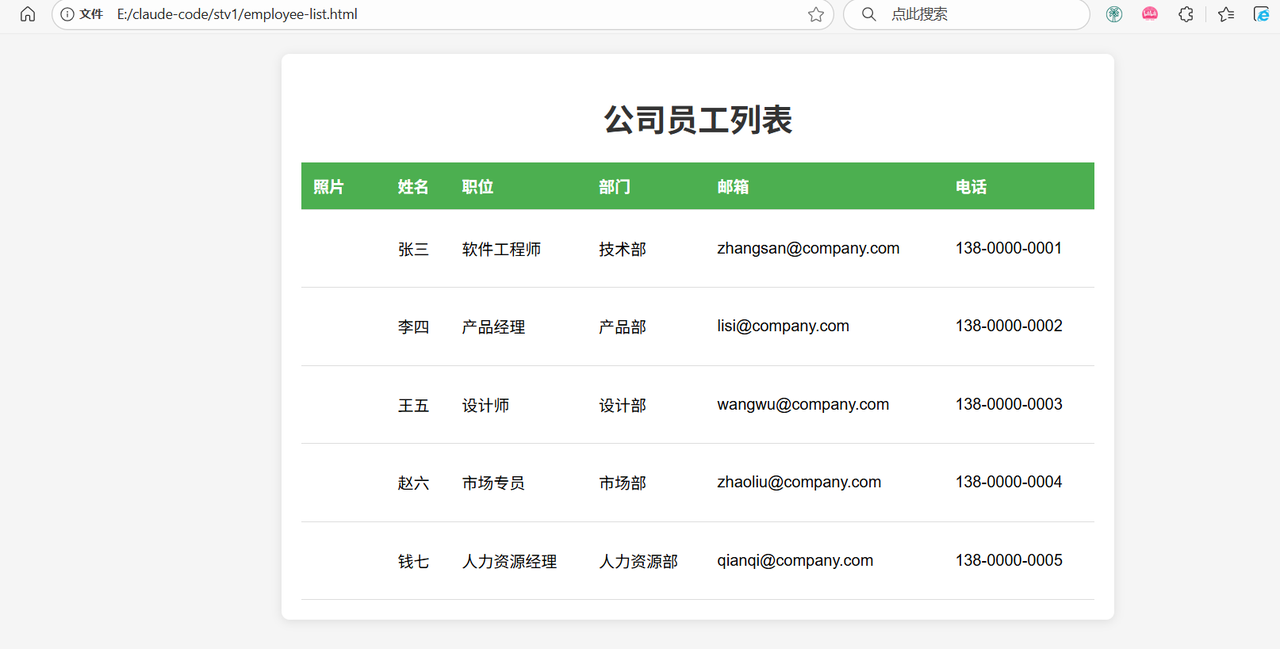The height and width of the screenshot is (649, 1280).
Task: Click the site info icon beside 文件
Action: [x=67, y=14]
